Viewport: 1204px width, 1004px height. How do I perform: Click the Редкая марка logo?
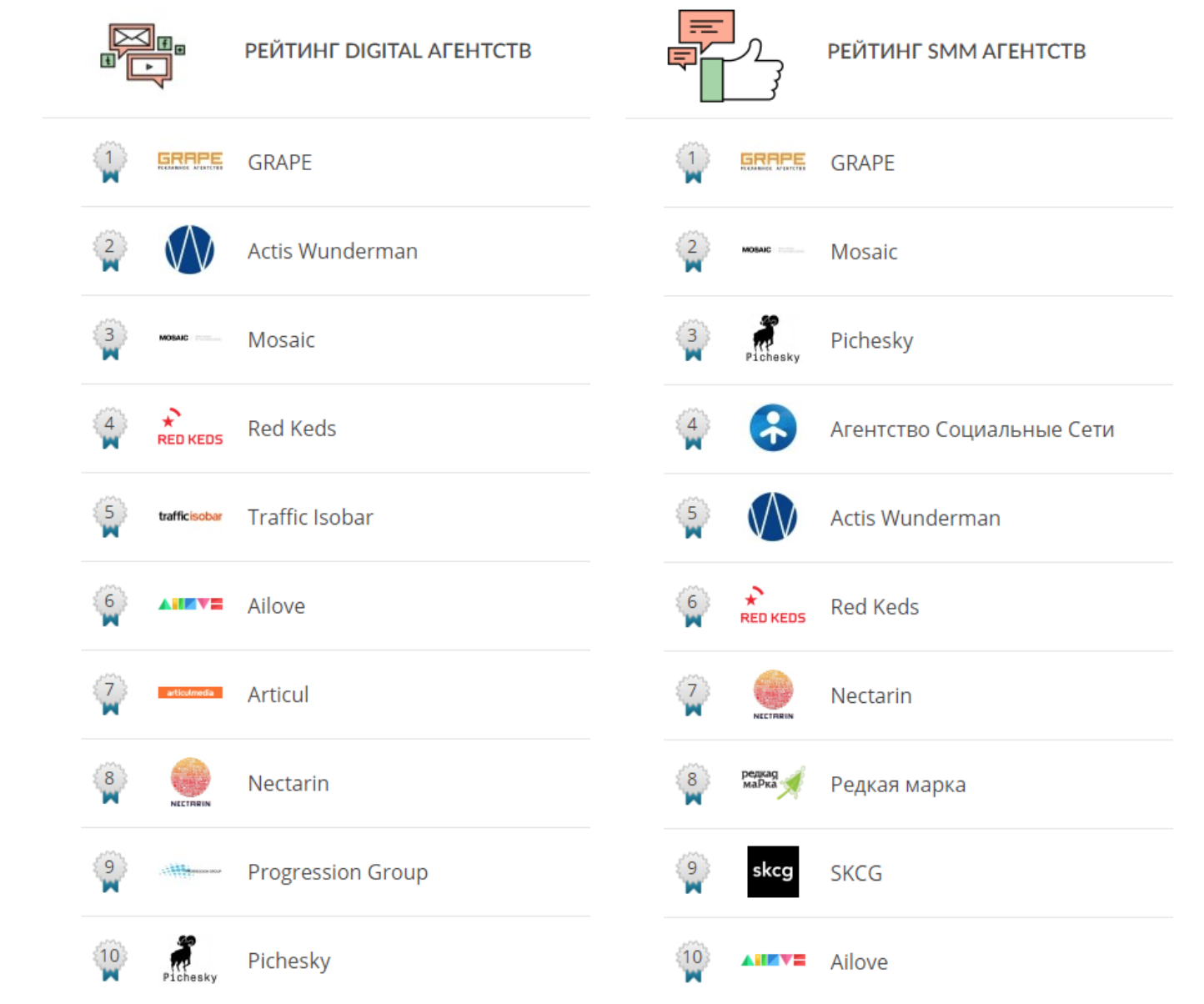click(773, 783)
